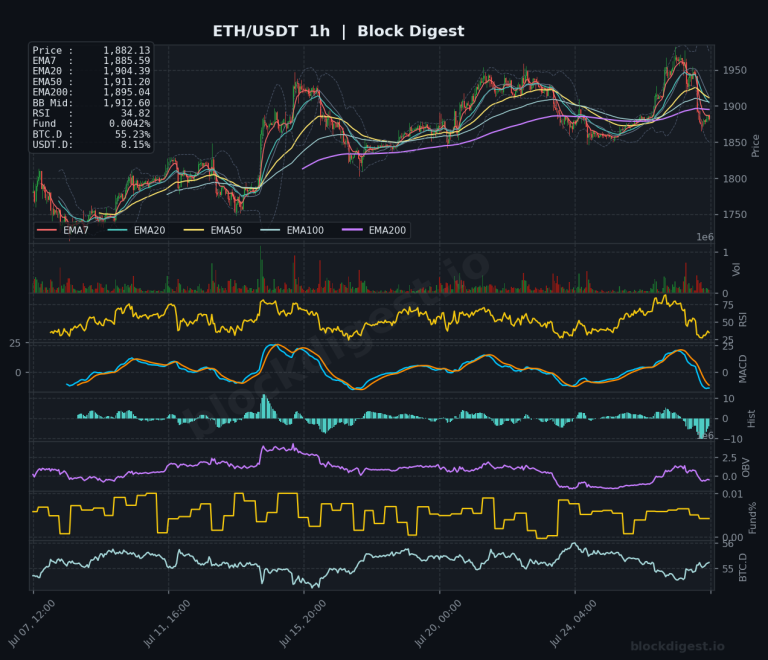Select the EMA200 1,895.04 stats row
The height and width of the screenshot is (660, 768).
click(x=91, y=92)
